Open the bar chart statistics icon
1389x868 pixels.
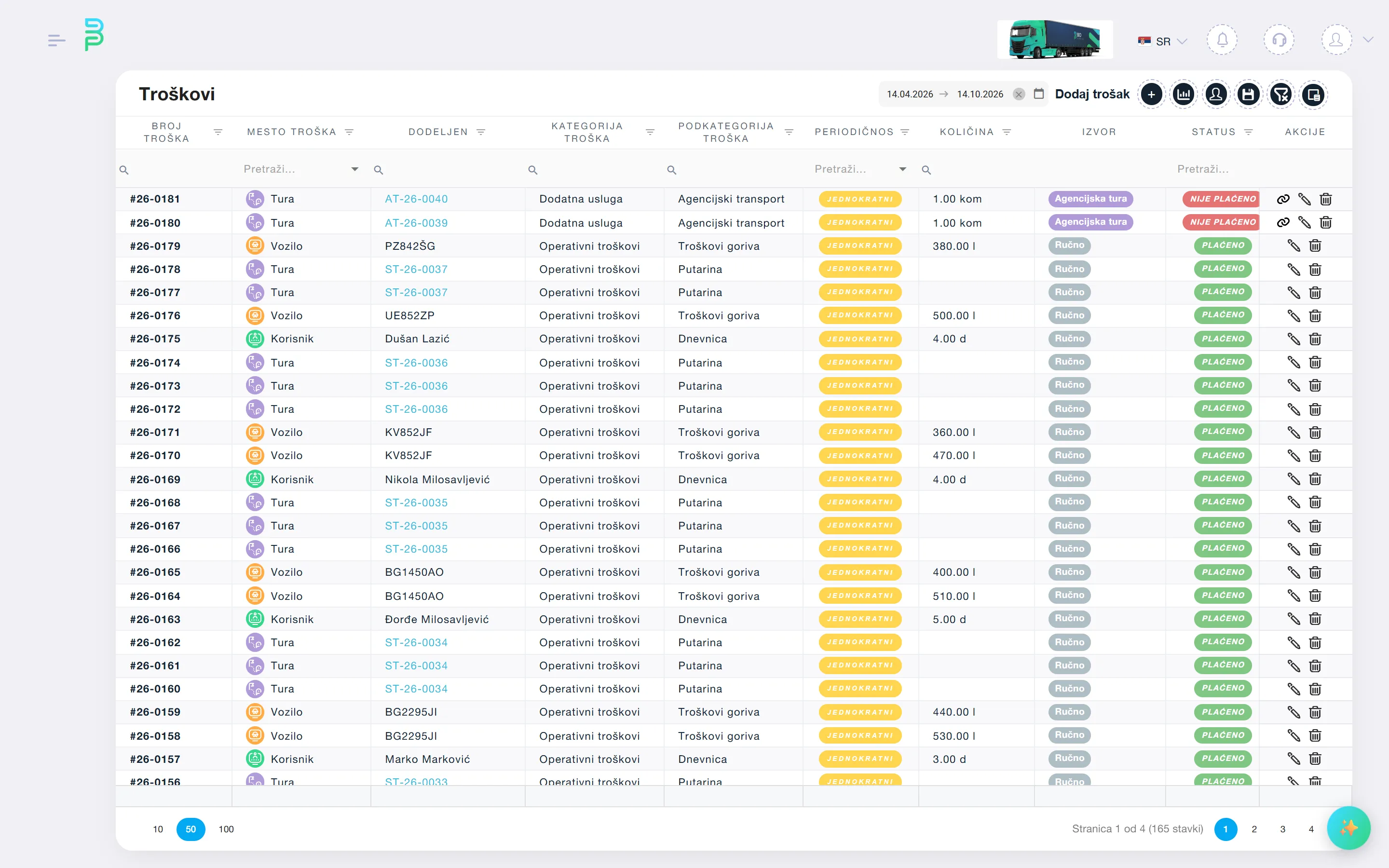click(x=1184, y=94)
